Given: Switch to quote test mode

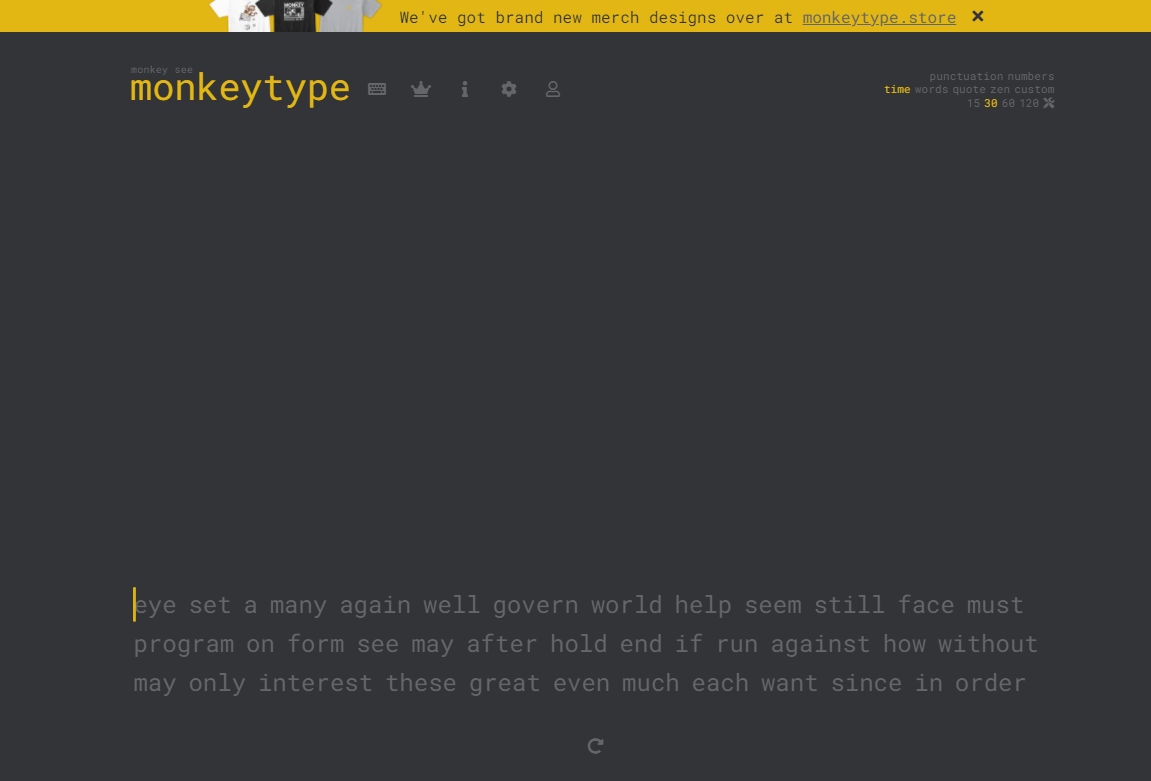Looking at the screenshot, I should (x=969, y=90).
